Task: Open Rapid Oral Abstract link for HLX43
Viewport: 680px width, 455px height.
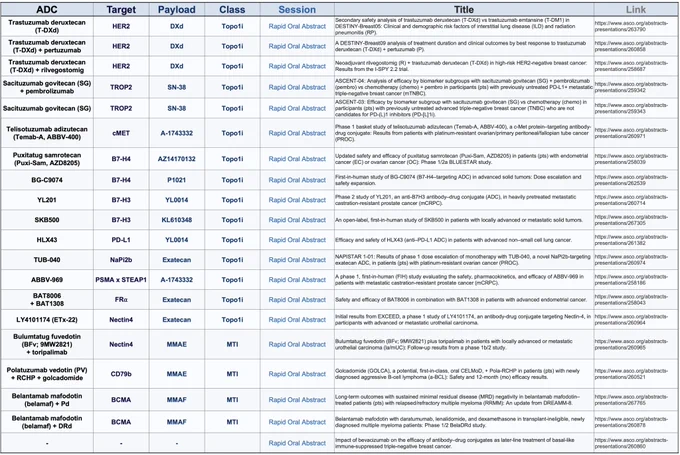Action: (297, 240)
